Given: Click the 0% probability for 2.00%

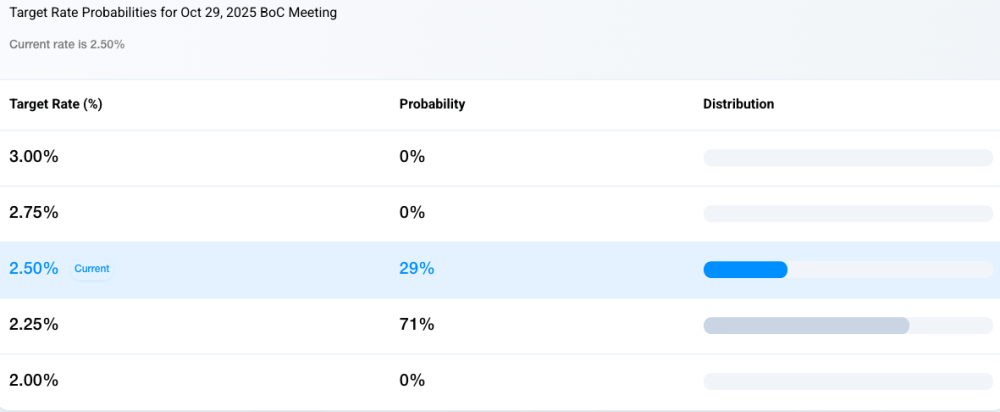Looking at the screenshot, I should coord(412,381).
